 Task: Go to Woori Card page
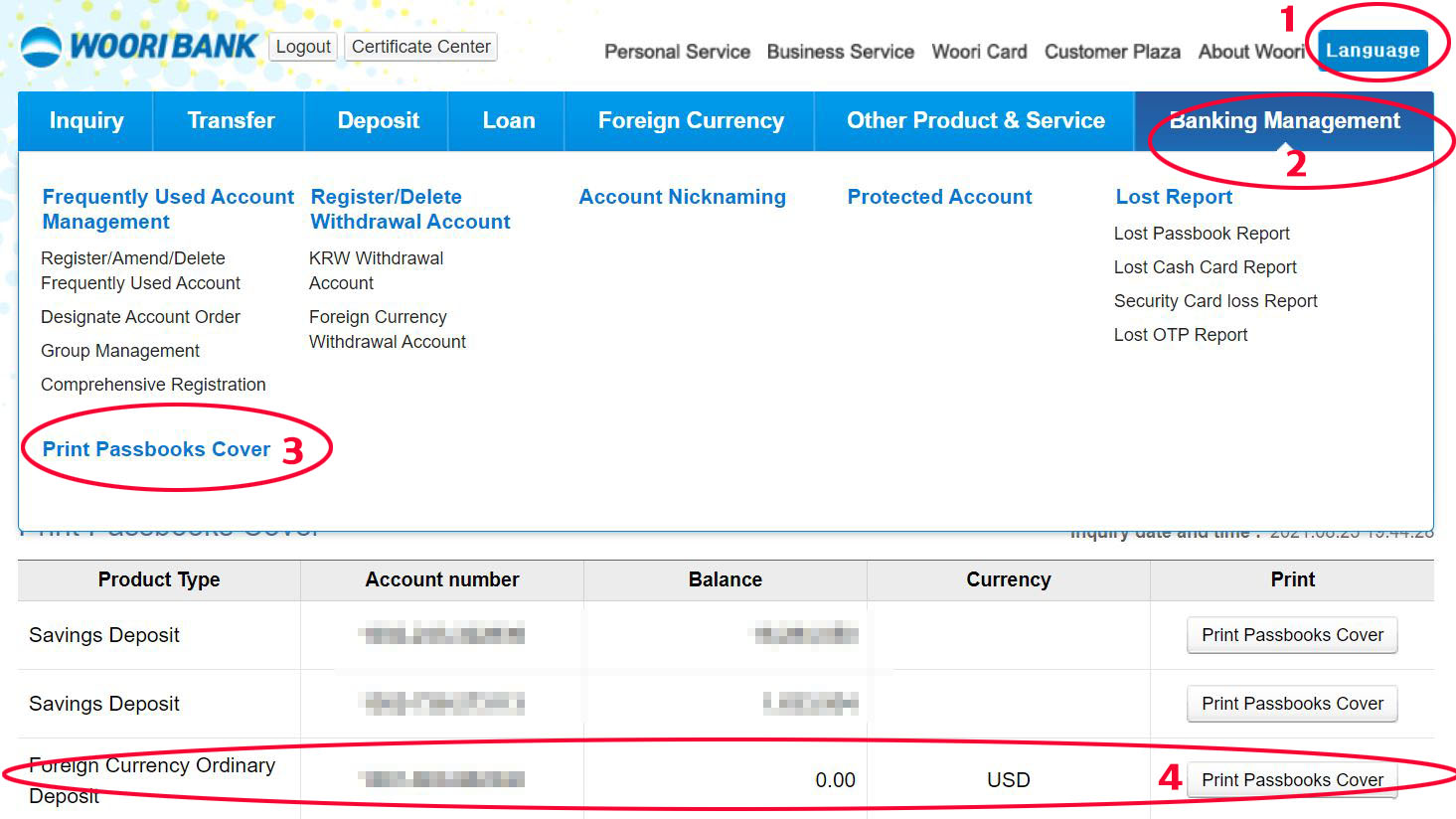[x=979, y=52]
